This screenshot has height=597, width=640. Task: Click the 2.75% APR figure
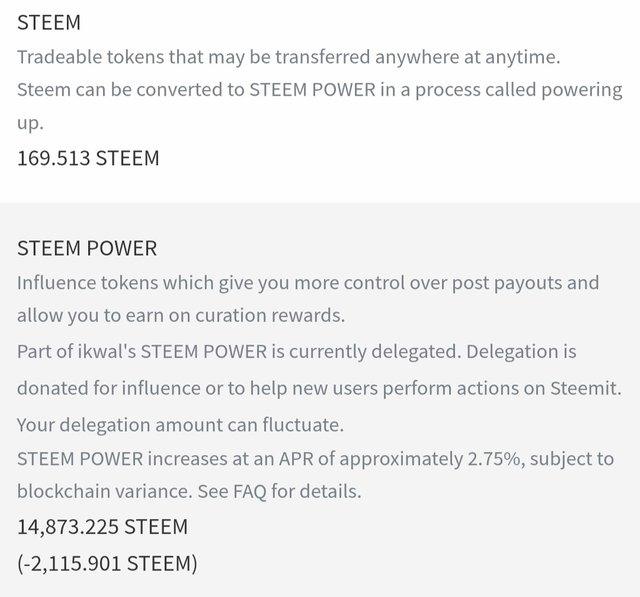pyautogui.click(x=494, y=459)
